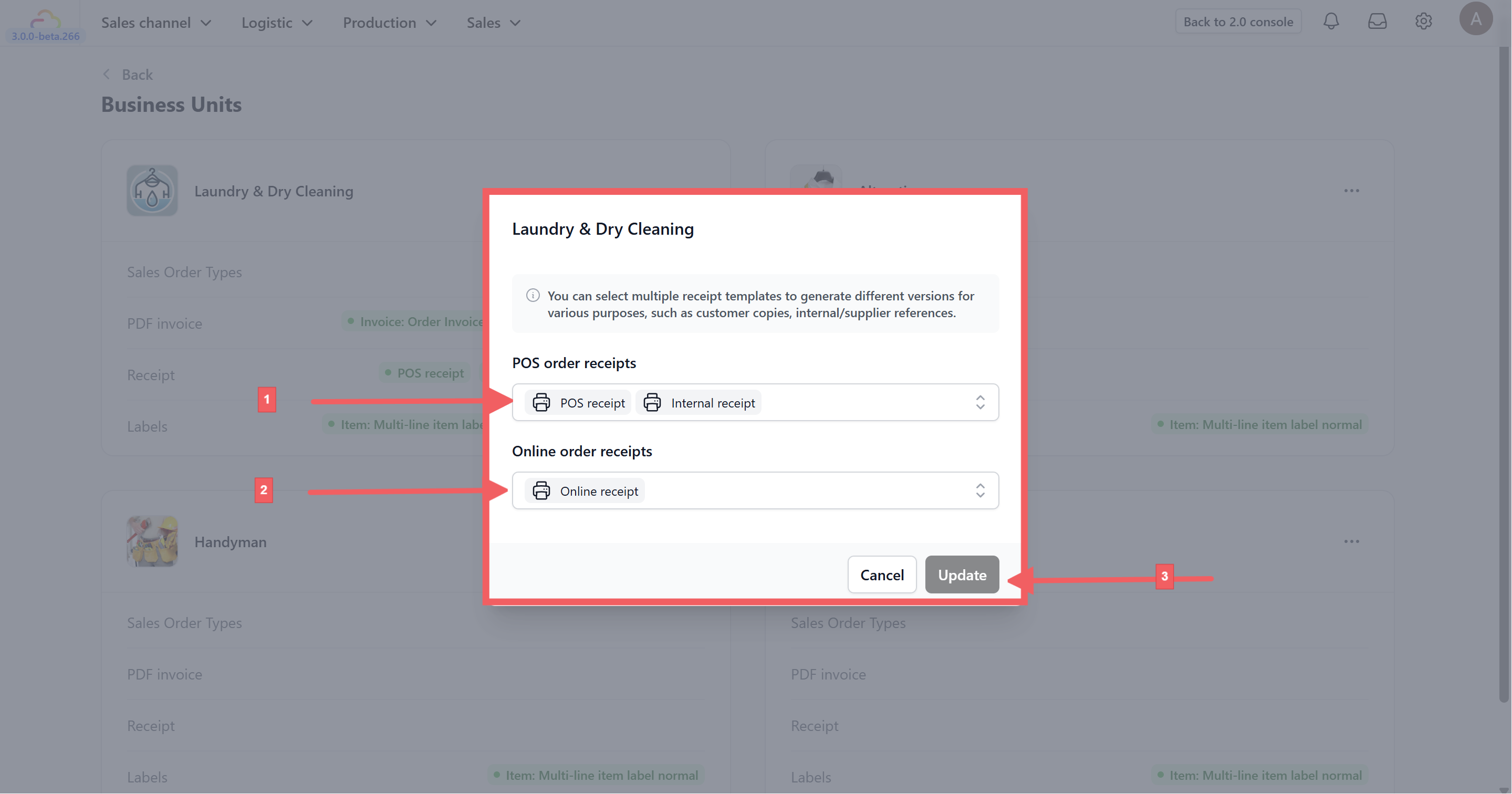
Task: Expand the POS order receipts selector arrows
Action: 979,403
